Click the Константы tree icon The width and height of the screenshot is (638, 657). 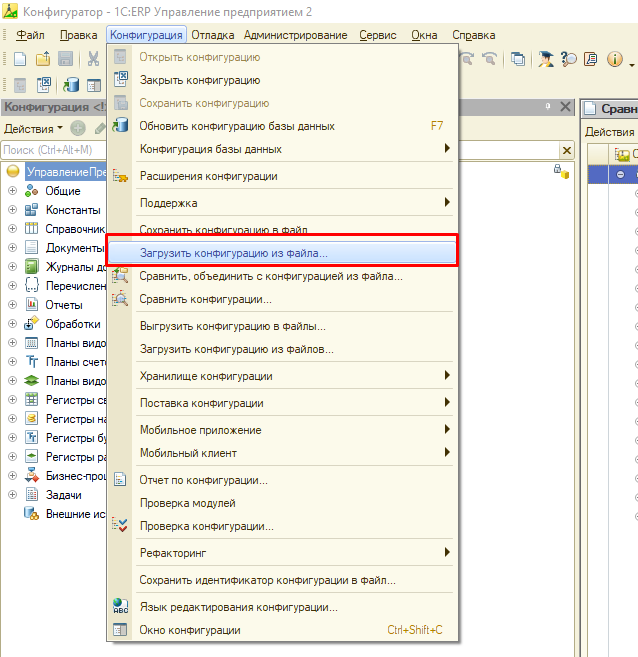click(x=31, y=210)
